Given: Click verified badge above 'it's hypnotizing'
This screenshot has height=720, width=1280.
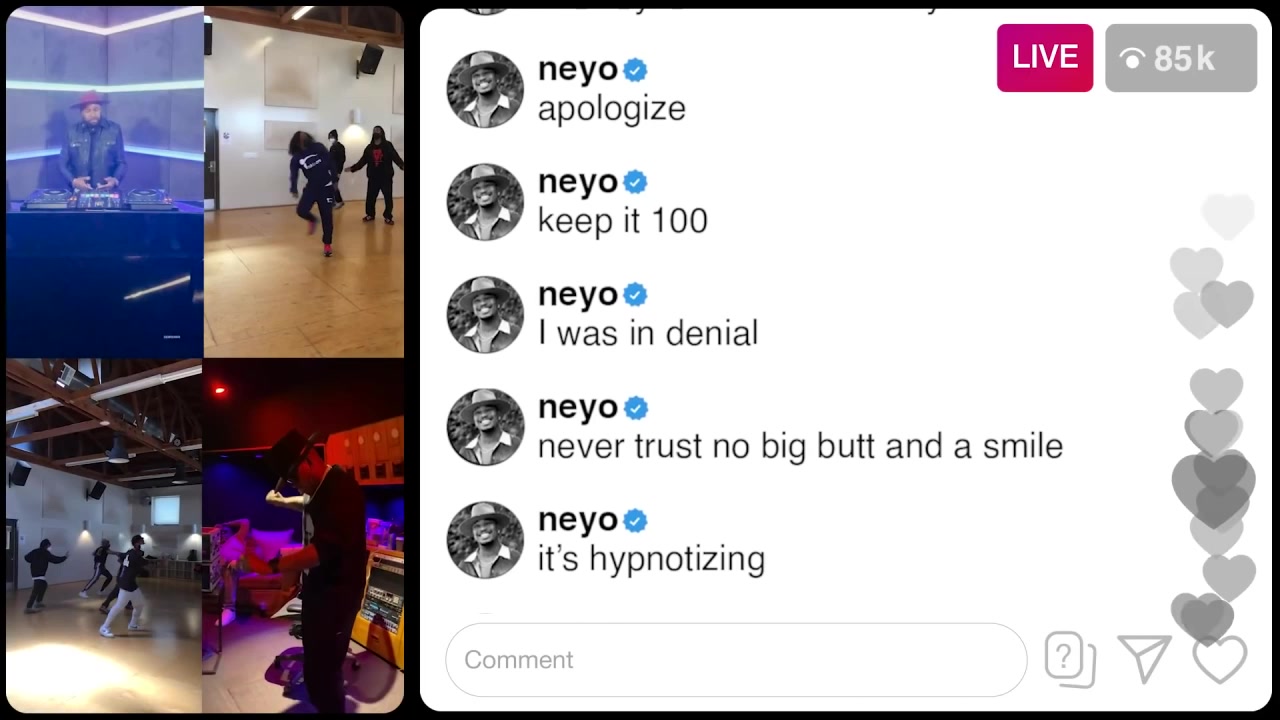Looking at the screenshot, I should [x=635, y=521].
